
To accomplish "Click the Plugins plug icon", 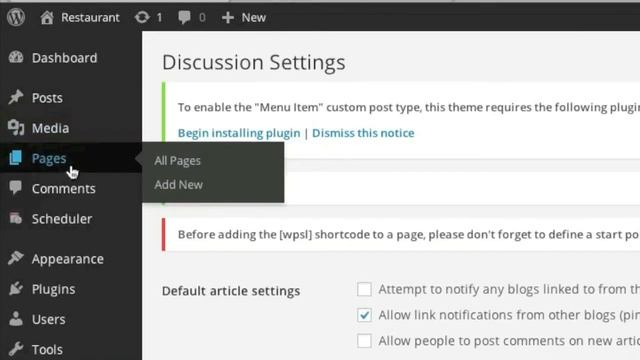I will pyautogui.click(x=16, y=288).
